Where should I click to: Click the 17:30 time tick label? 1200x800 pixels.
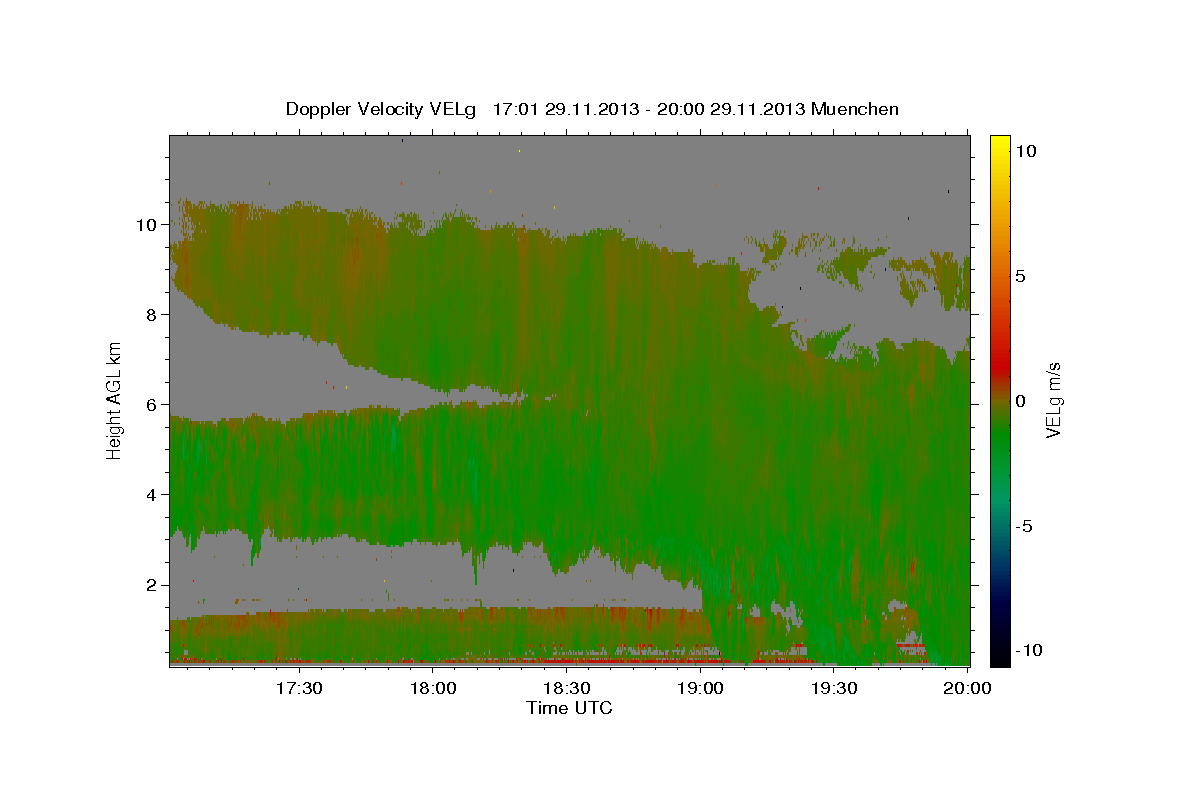click(298, 688)
